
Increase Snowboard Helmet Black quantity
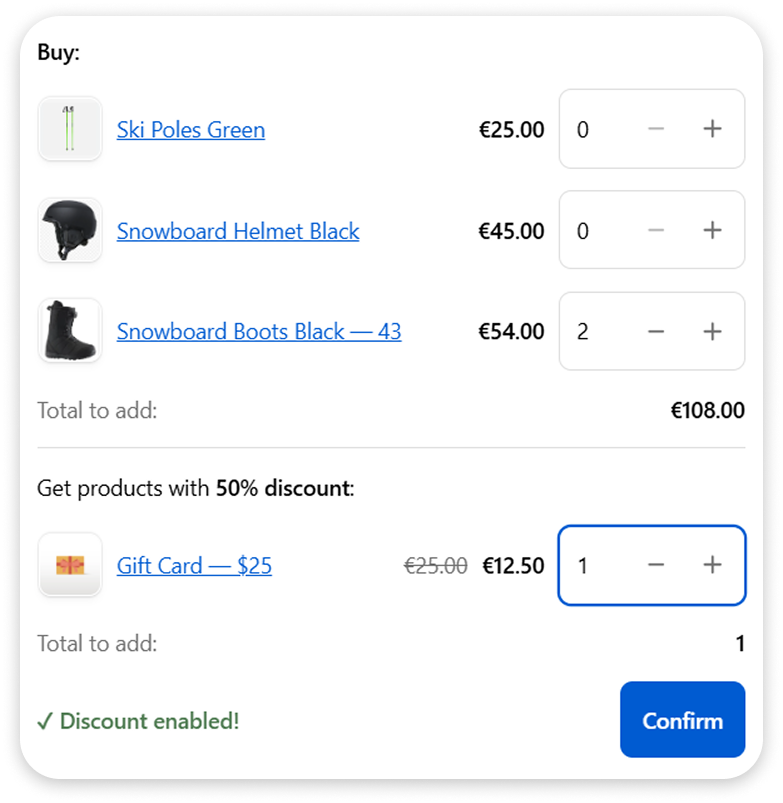point(712,230)
